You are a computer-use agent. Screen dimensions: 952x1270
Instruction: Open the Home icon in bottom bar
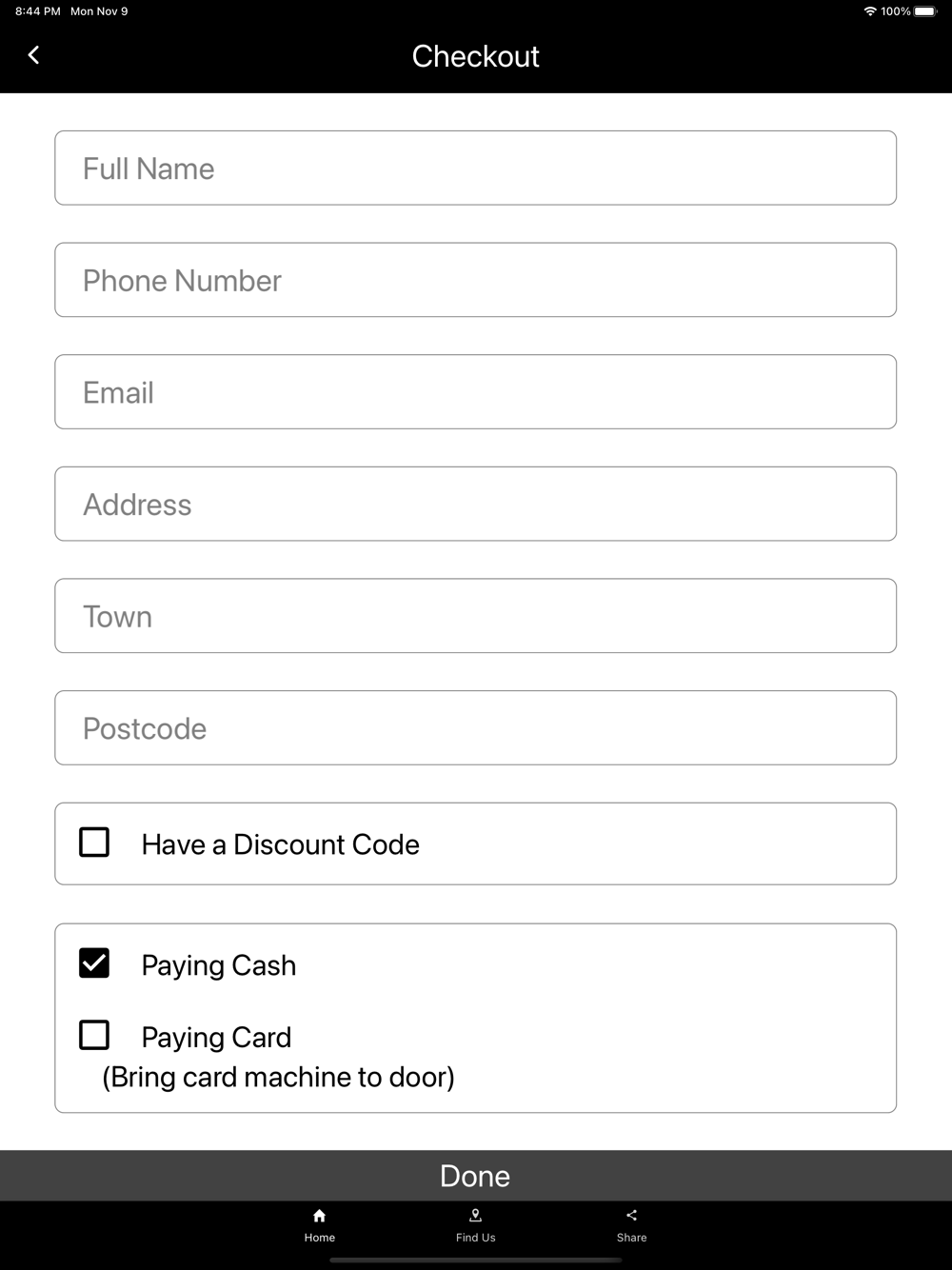320,1216
